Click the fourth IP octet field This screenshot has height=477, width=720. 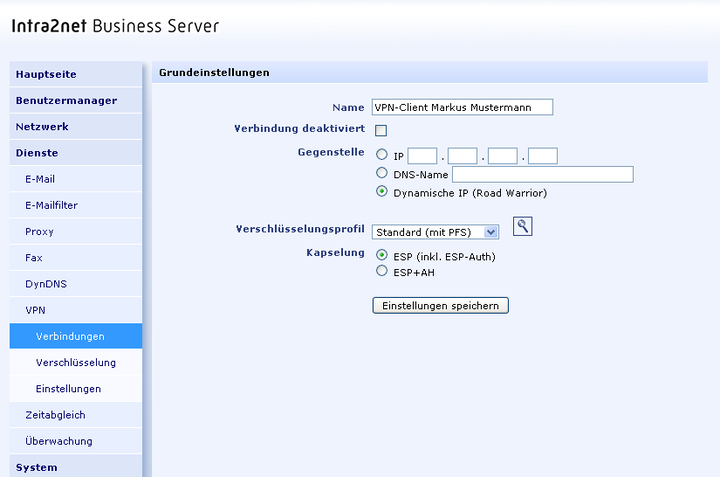(543, 156)
